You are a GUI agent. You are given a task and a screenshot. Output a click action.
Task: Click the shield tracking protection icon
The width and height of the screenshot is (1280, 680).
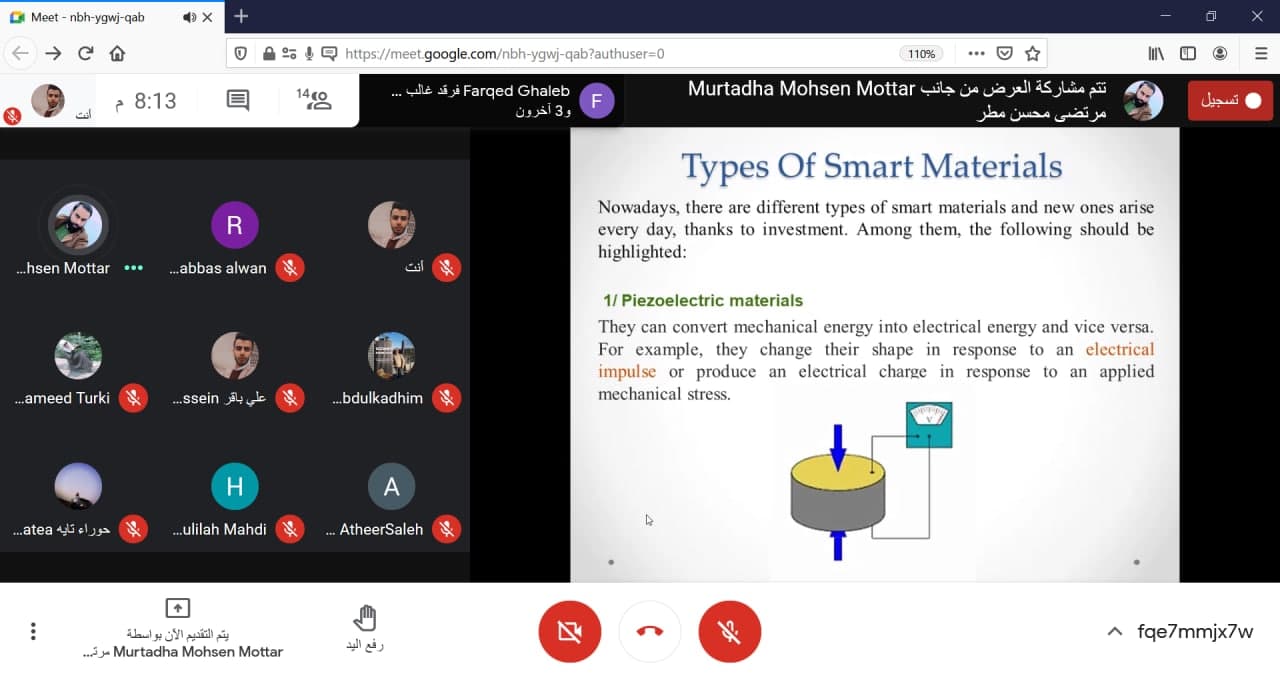pyautogui.click(x=239, y=53)
